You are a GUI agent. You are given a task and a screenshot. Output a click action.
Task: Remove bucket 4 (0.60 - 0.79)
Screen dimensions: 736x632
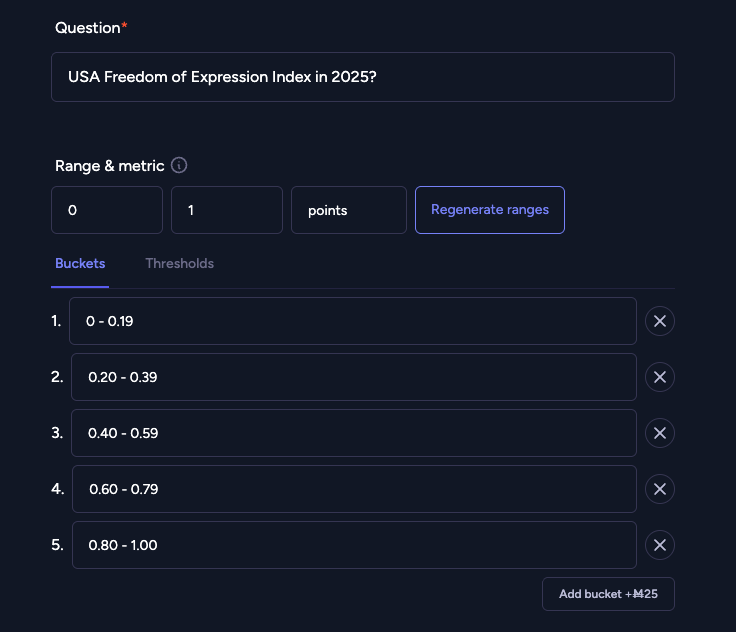(x=659, y=489)
